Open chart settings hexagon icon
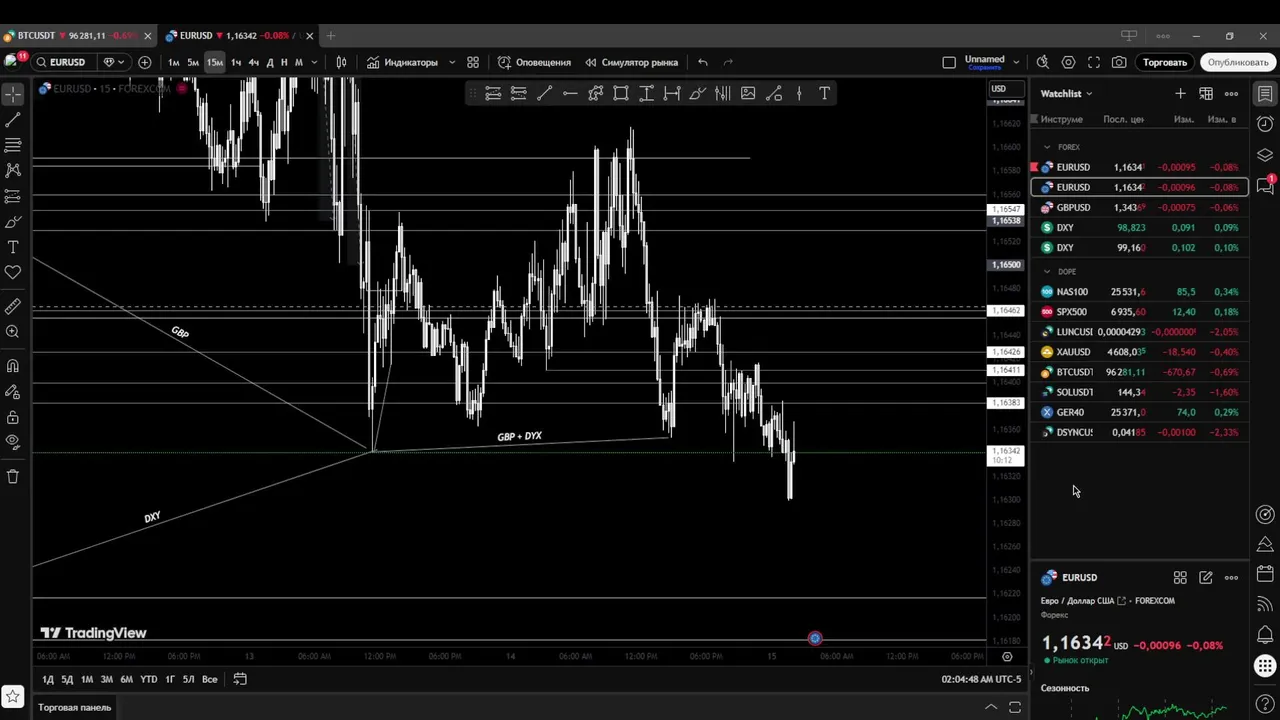Screen dimensions: 1280x720 pyautogui.click(x=1068, y=62)
